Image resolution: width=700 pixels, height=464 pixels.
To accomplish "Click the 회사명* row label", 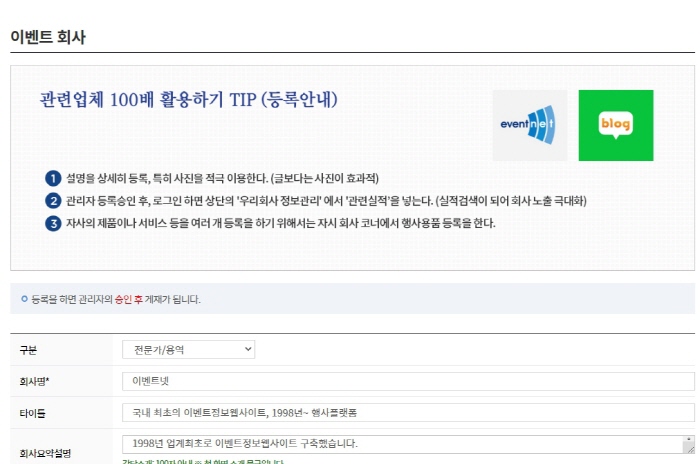I will [34, 381].
